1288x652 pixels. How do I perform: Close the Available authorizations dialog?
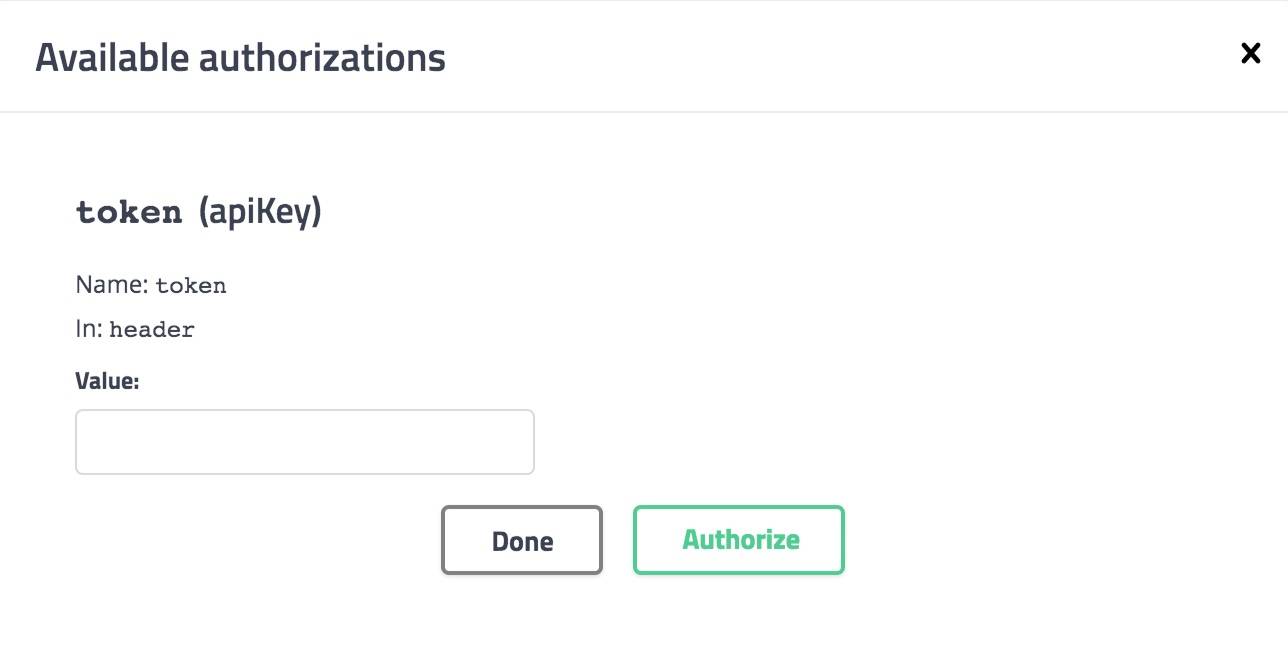(x=1250, y=54)
